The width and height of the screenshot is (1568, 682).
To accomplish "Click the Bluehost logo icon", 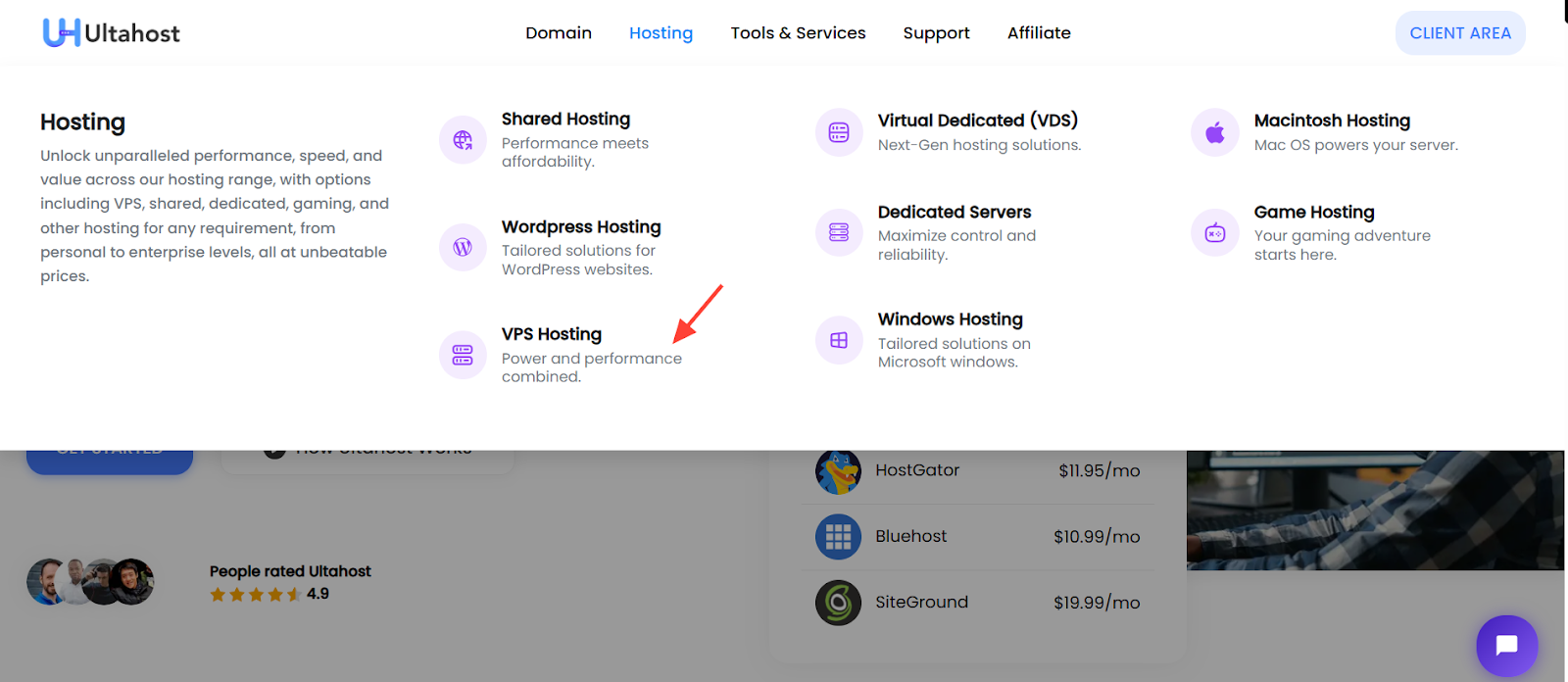I will tap(838, 537).
